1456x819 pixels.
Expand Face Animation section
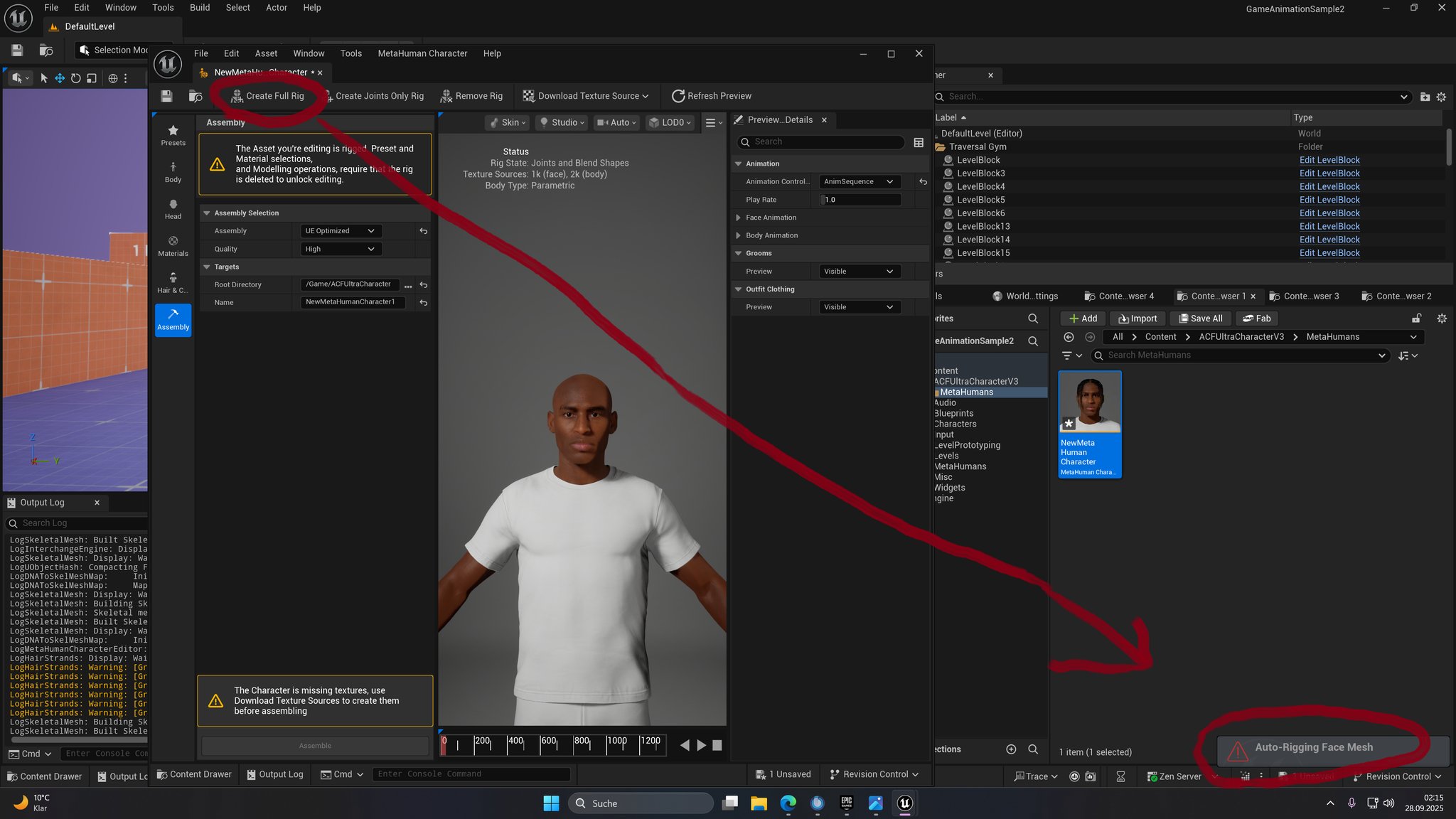coord(738,218)
